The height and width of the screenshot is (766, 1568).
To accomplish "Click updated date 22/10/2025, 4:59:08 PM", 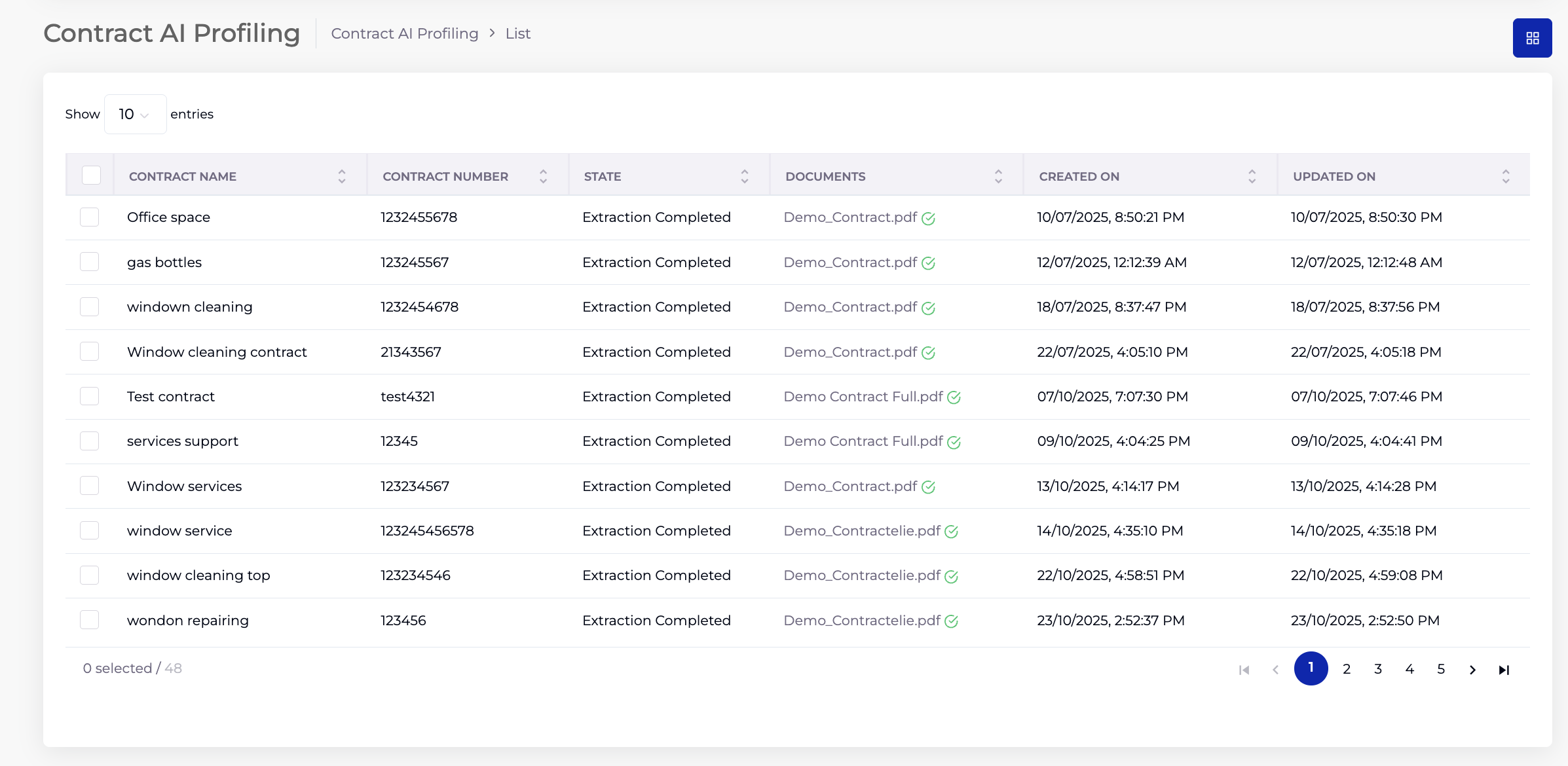I will click(1367, 575).
